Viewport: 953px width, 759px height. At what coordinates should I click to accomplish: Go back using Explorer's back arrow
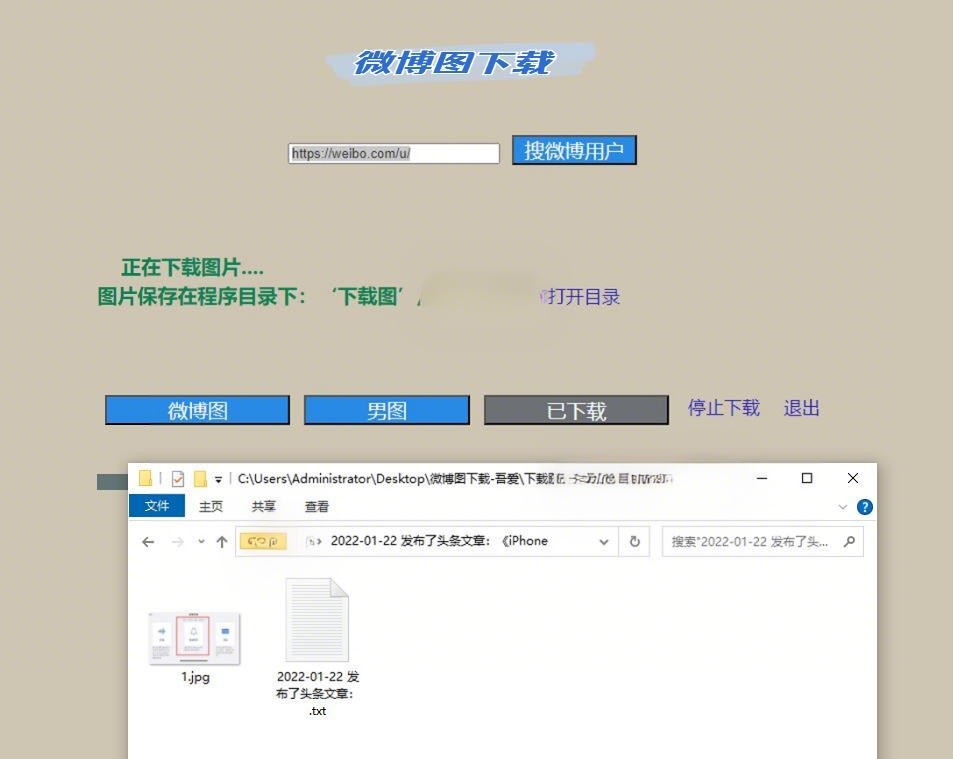(148, 542)
